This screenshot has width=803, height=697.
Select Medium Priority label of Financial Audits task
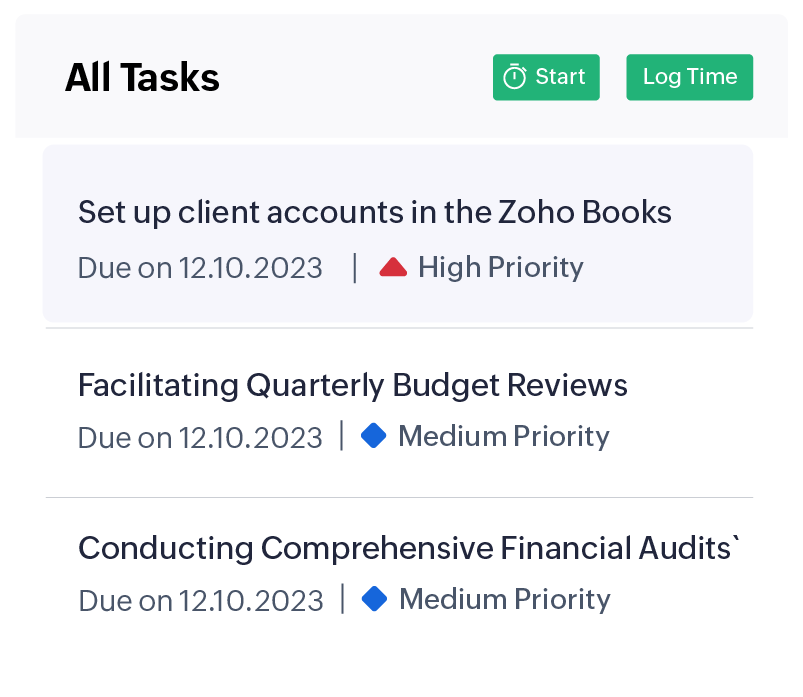pyautogui.click(x=504, y=599)
